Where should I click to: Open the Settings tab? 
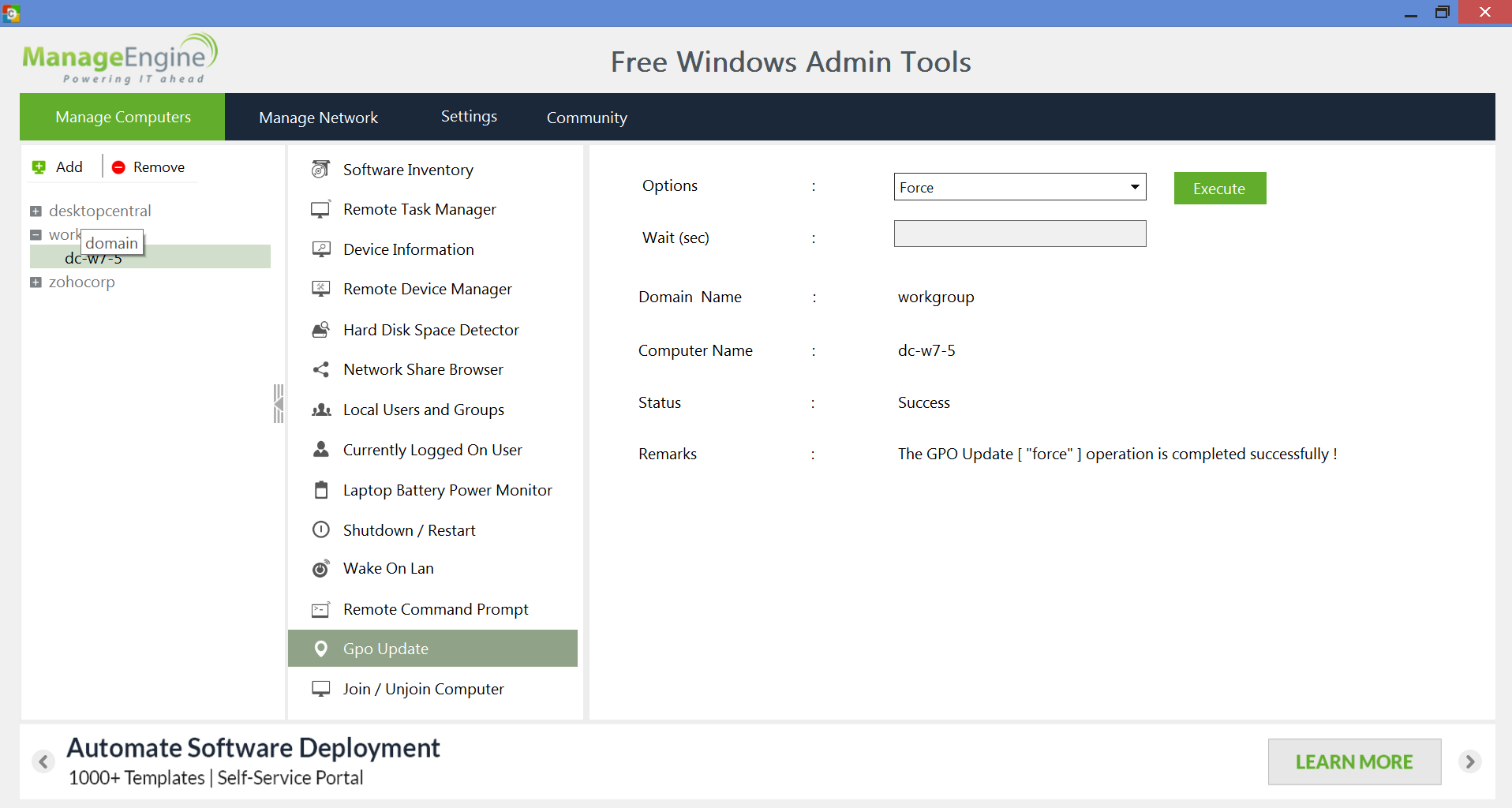(x=469, y=116)
